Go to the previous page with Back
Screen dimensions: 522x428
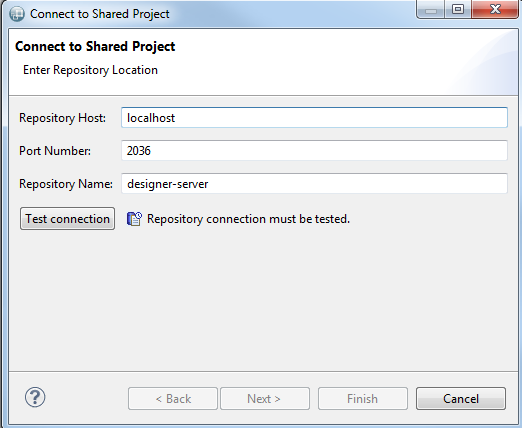tap(173, 398)
